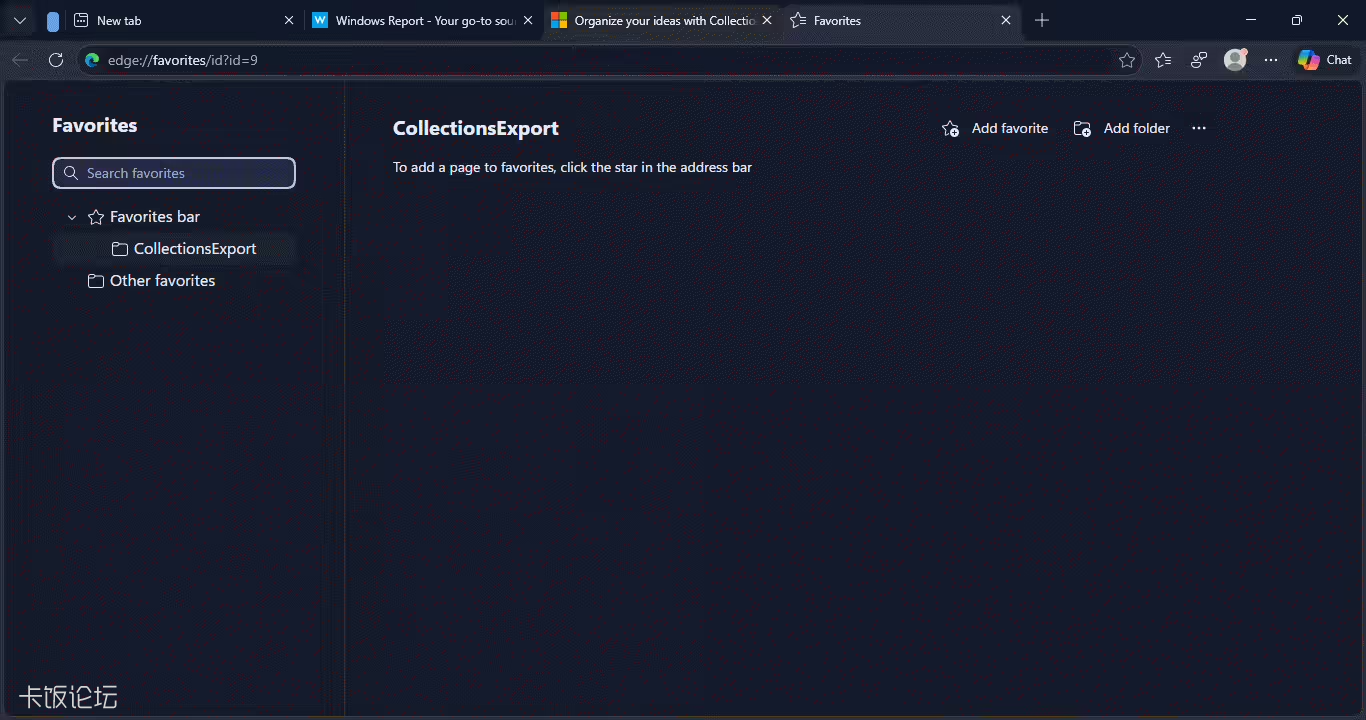Image resolution: width=1366 pixels, height=720 pixels.
Task: Click the address bar URL field
Action: point(600,60)
